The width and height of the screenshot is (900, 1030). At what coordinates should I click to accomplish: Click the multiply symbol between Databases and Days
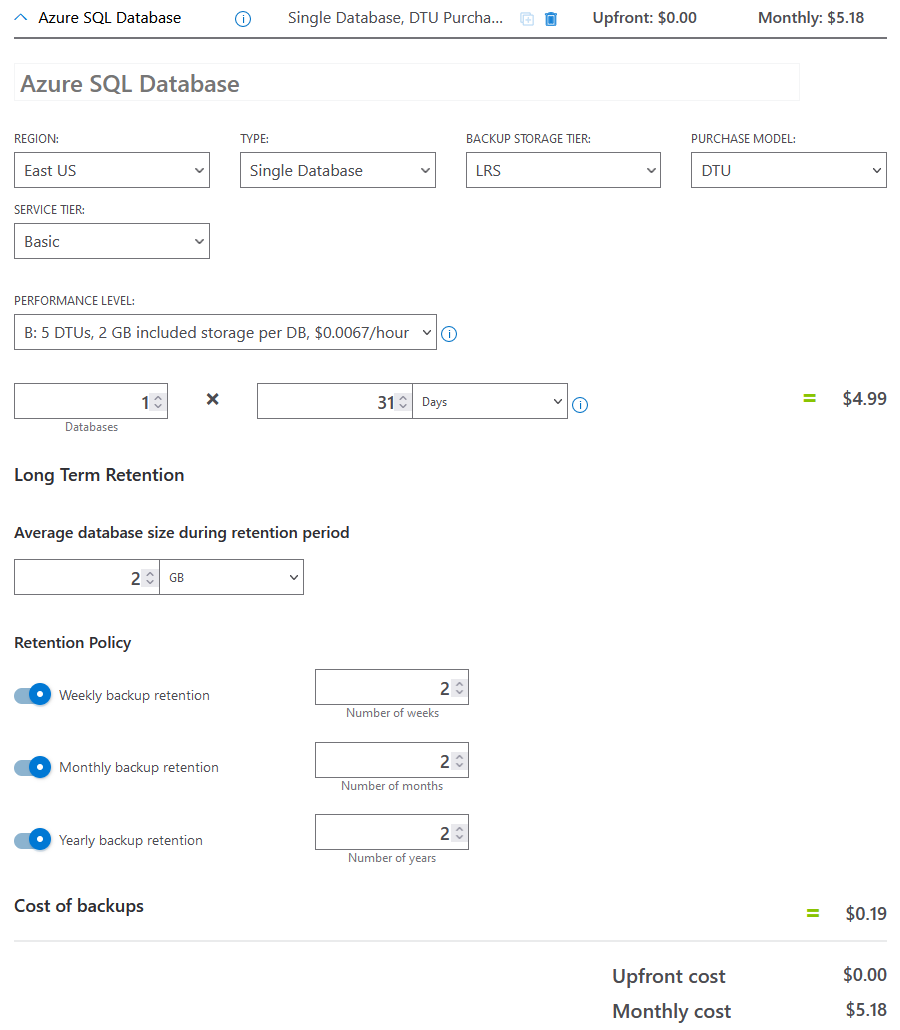(x=212, y=399)
